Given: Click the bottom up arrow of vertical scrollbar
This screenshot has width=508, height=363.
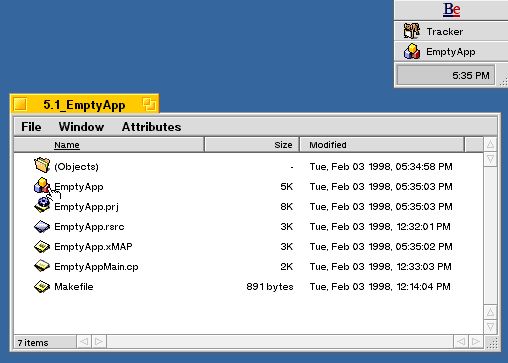Looking at the screenshot, I should pyautogui.click(x=490, y=312).
